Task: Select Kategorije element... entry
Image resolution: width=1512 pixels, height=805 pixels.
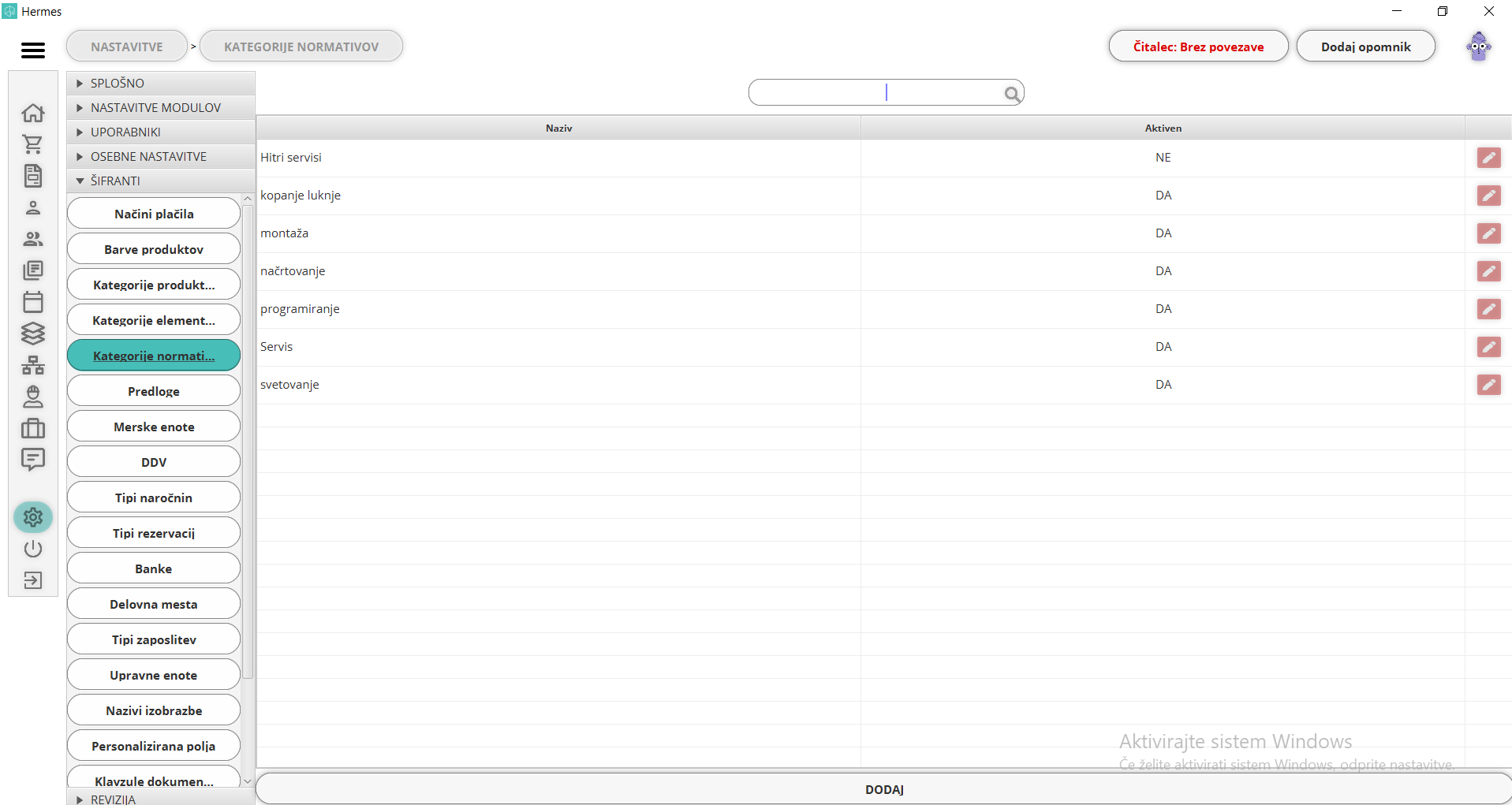Action: [x=154, y=320]
